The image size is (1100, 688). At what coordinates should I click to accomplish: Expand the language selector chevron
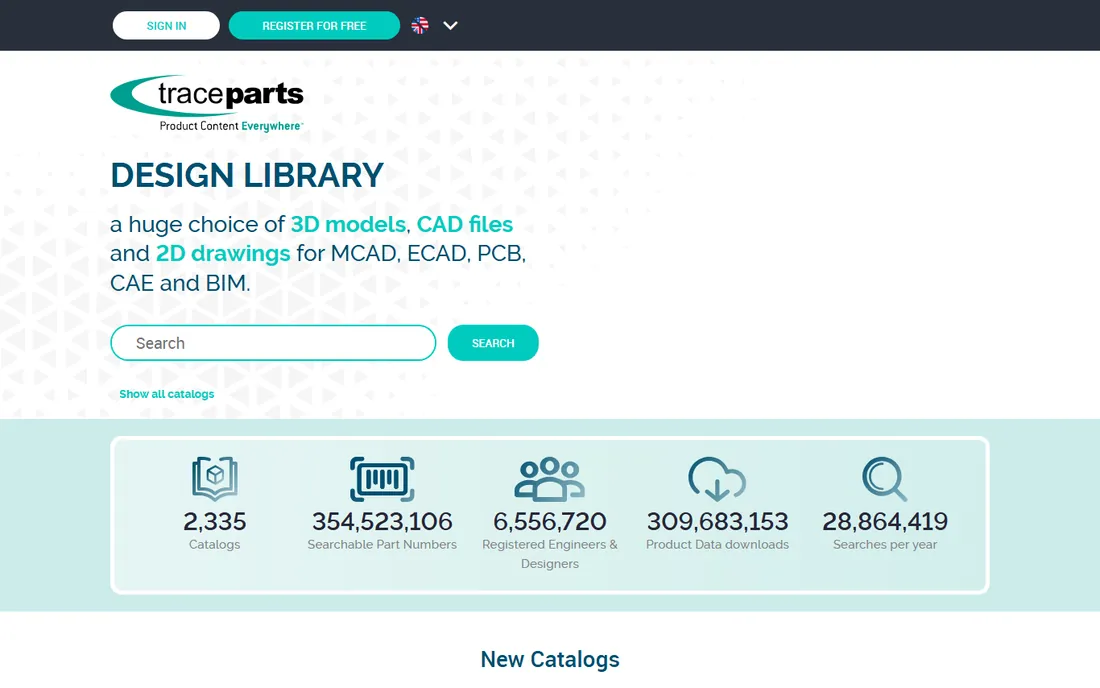pos(450,25)
